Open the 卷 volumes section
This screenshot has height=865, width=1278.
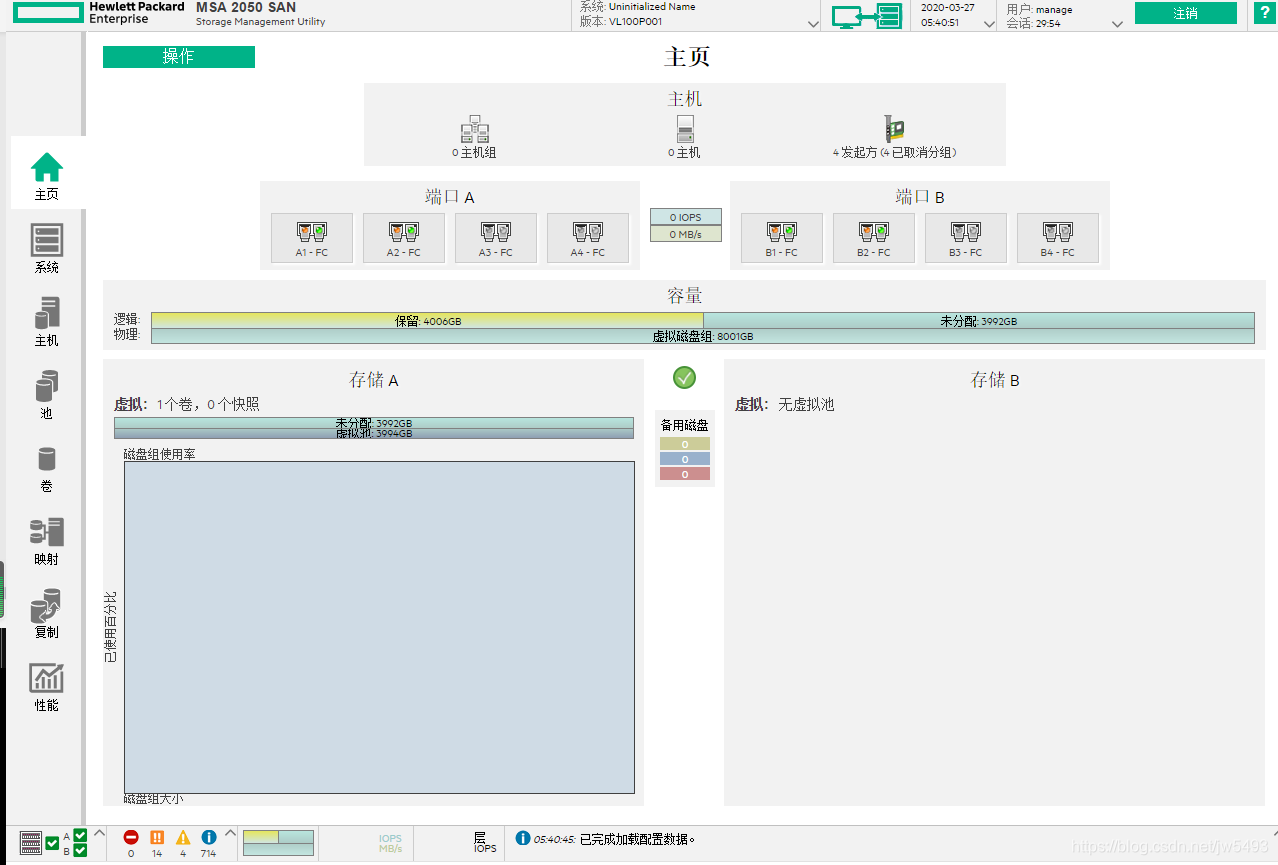click(x=47, y=459)
